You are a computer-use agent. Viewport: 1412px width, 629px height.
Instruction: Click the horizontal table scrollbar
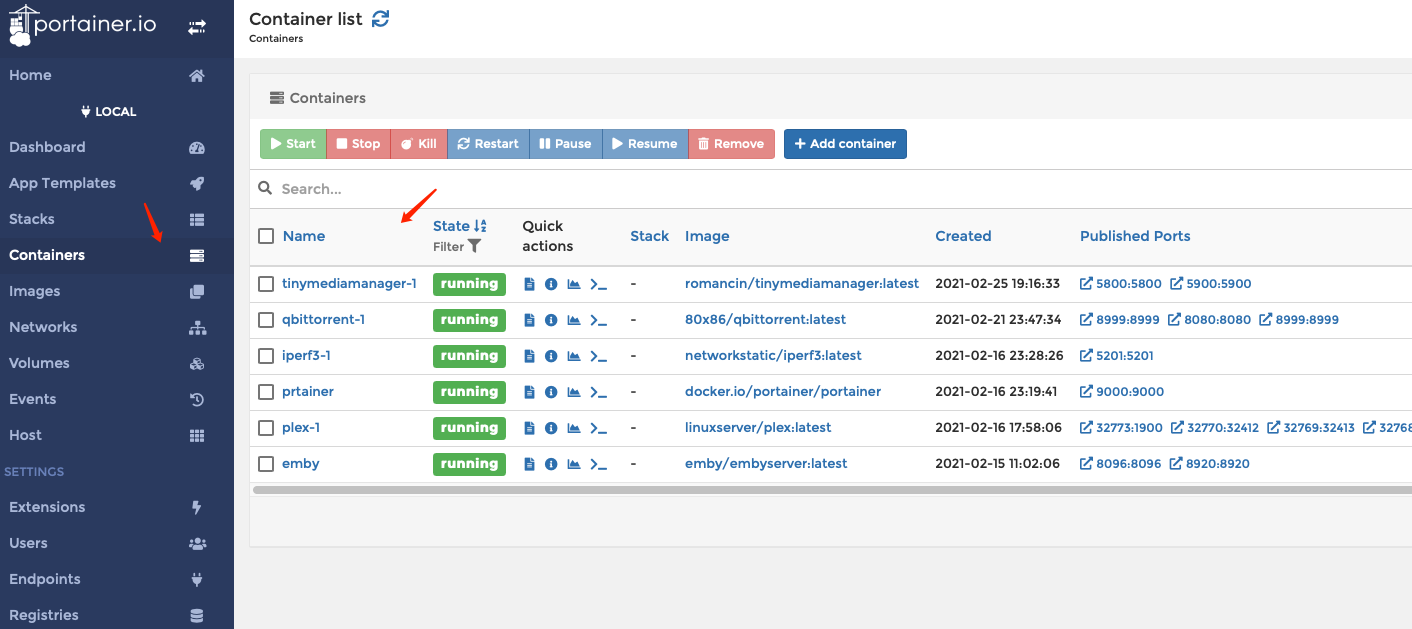(832, 490)
